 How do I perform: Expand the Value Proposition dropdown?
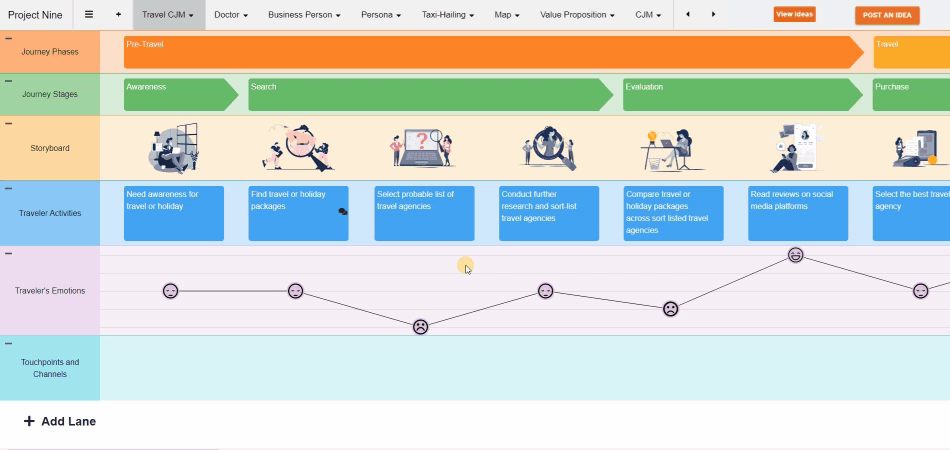577,15
